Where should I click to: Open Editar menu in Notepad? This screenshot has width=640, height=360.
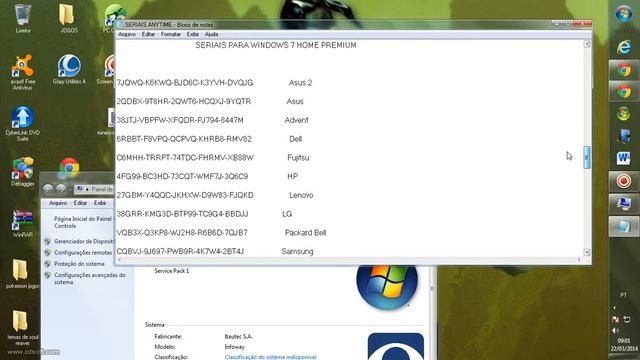(148, 34)
